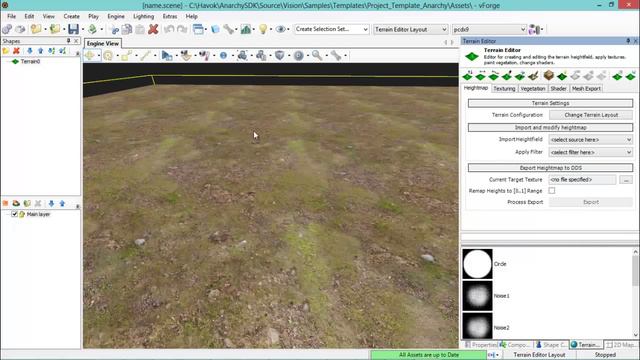
Task: Select the Noise2 brush thumbnail
Action: [x=477, y=327]
